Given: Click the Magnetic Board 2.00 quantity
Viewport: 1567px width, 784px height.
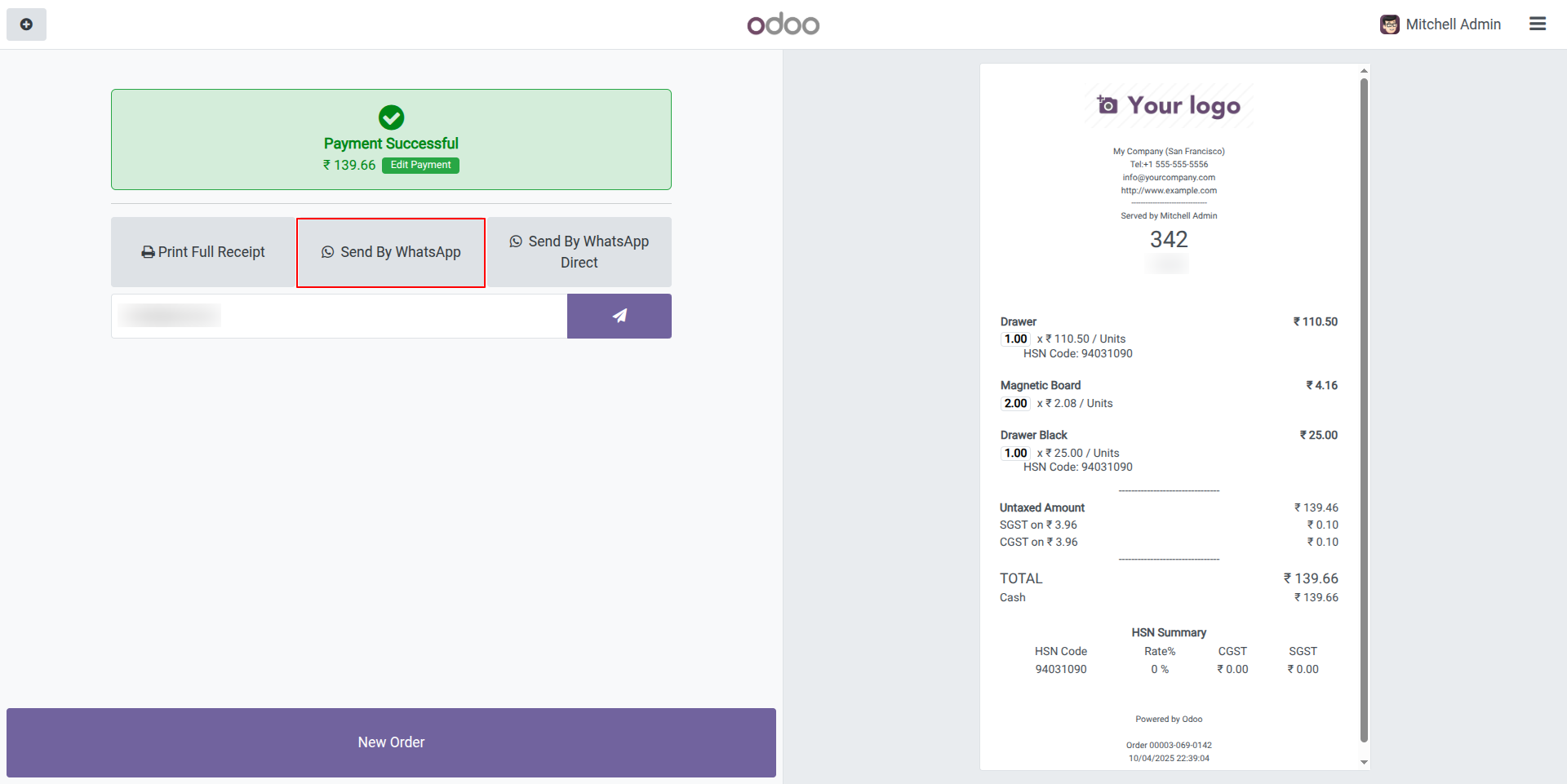Looking at the screenshot, I should [1016, 403].
